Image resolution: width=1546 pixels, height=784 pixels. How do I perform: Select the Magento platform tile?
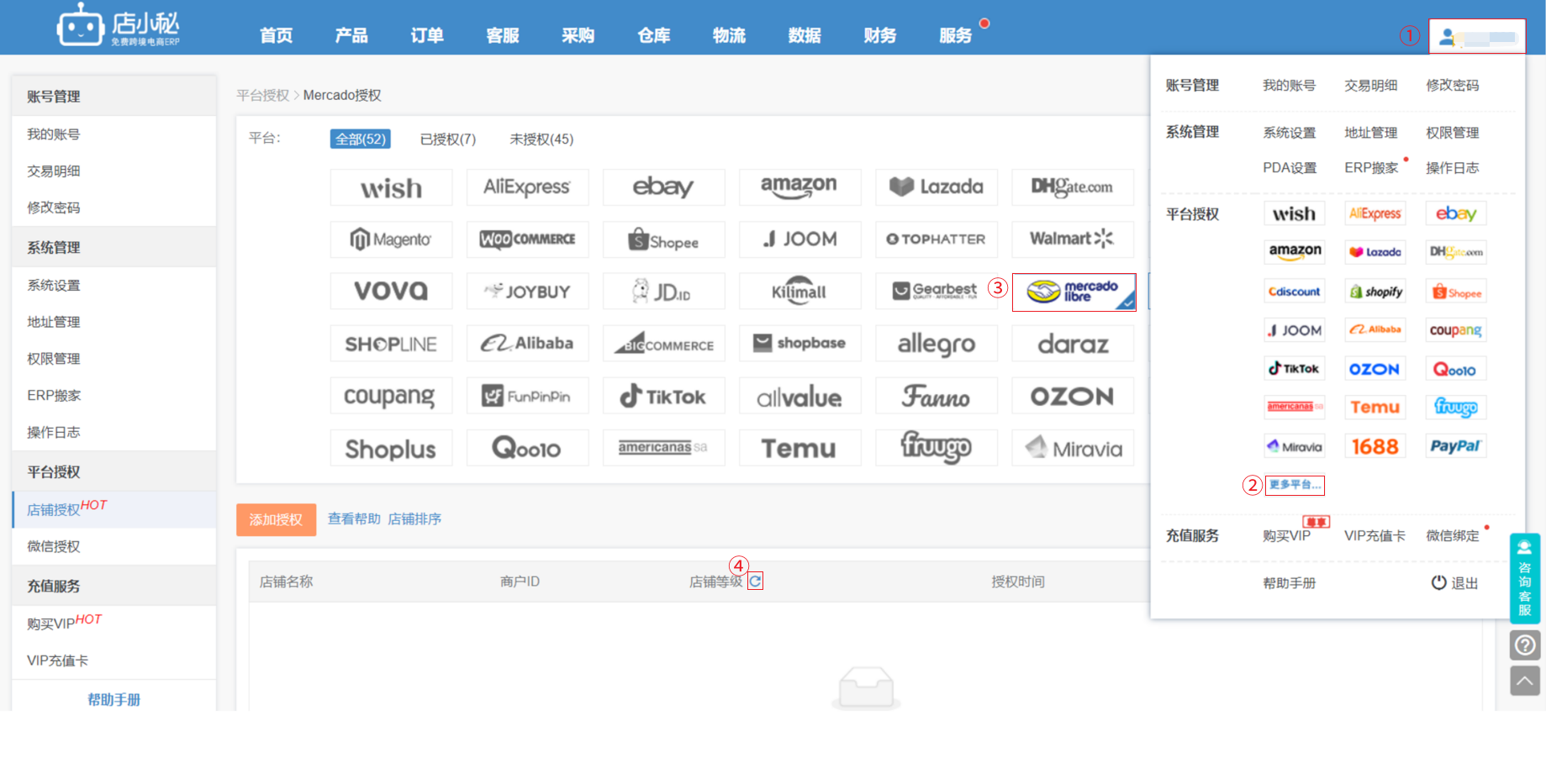coord(392,239)
